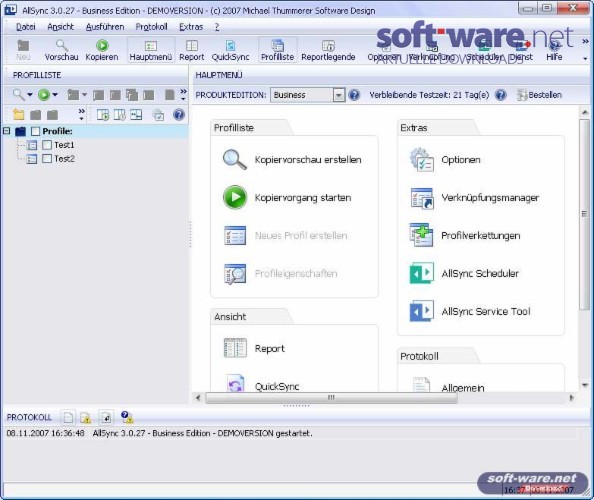This screenshot has width=594, height=500.
Task: Open the Ausführen menu
Action: click(105, 27)
